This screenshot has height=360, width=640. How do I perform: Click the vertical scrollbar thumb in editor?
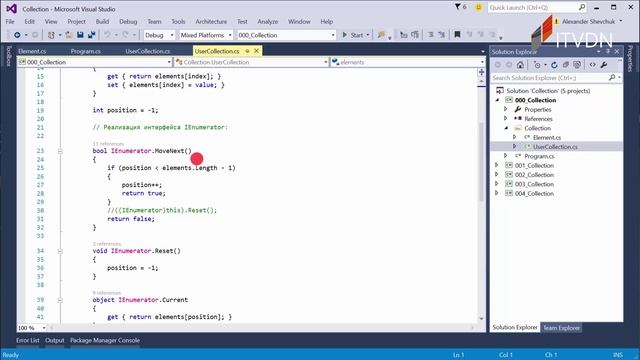point(482,161)
